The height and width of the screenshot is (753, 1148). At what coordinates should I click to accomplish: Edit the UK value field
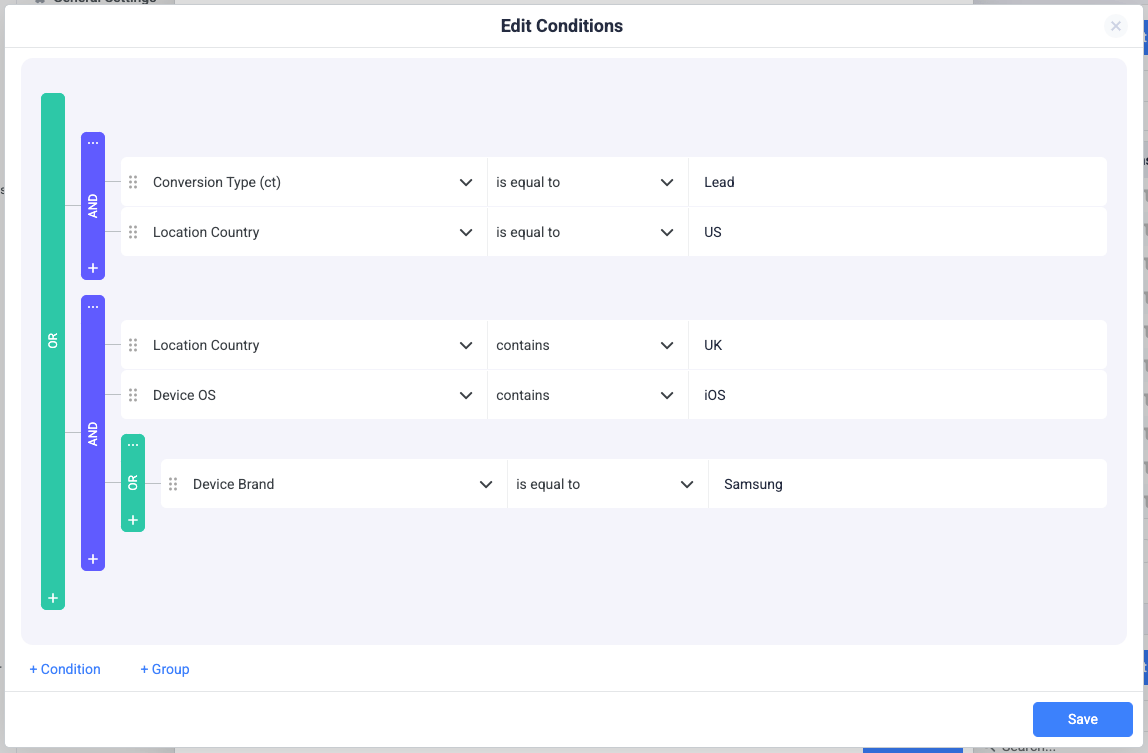point(898,345)
